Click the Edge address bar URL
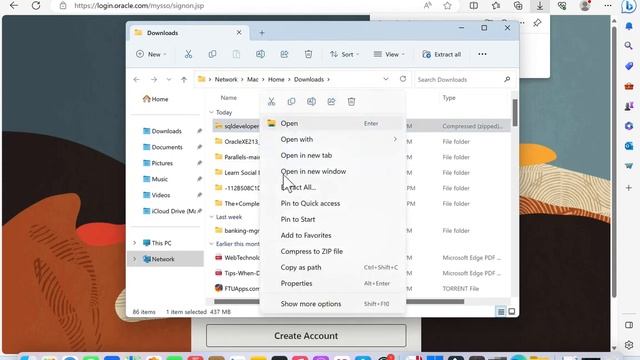640x360 pixels. click(139, 6)
